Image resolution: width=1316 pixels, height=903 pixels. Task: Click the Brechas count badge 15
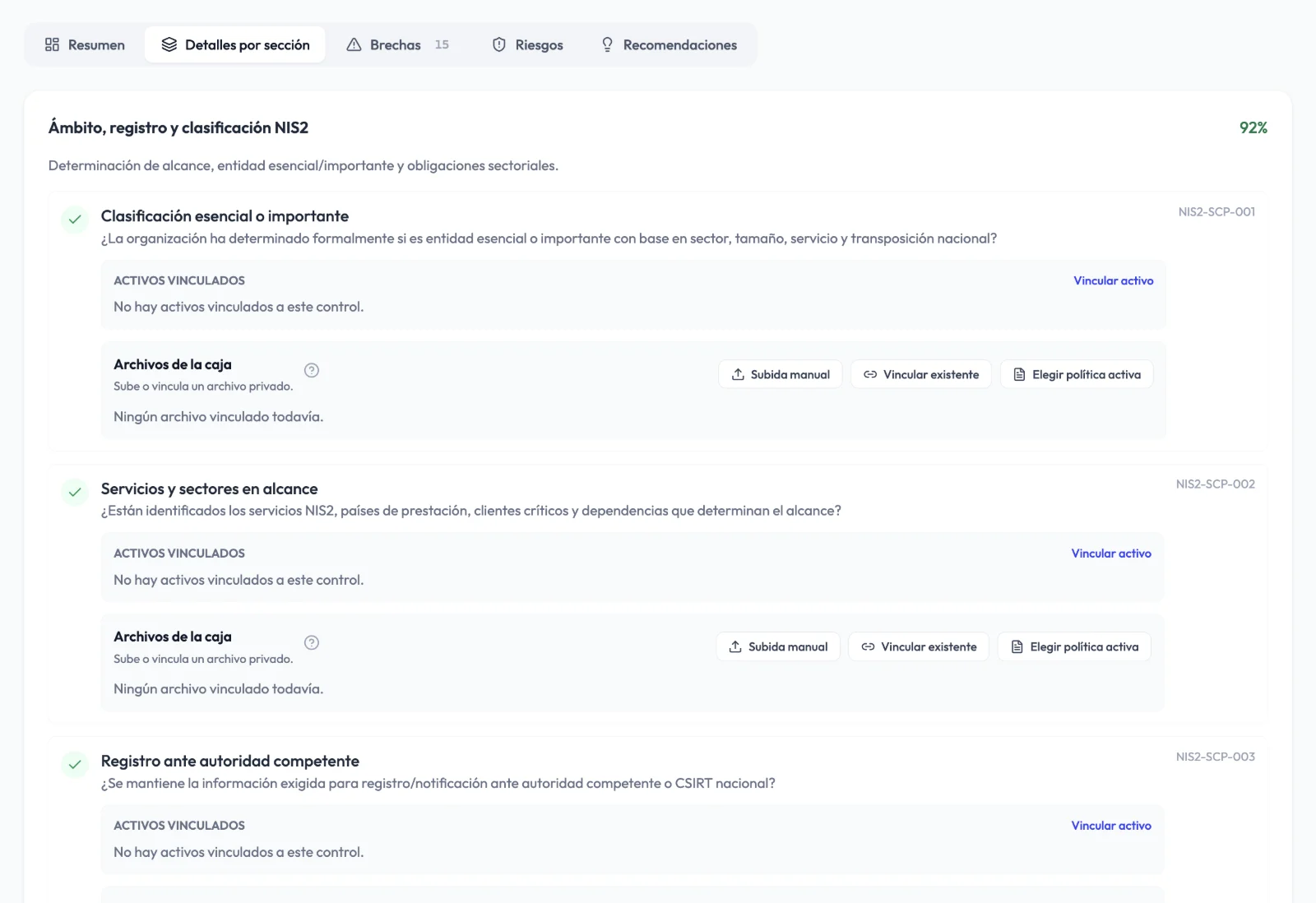(x=442, y=44)
